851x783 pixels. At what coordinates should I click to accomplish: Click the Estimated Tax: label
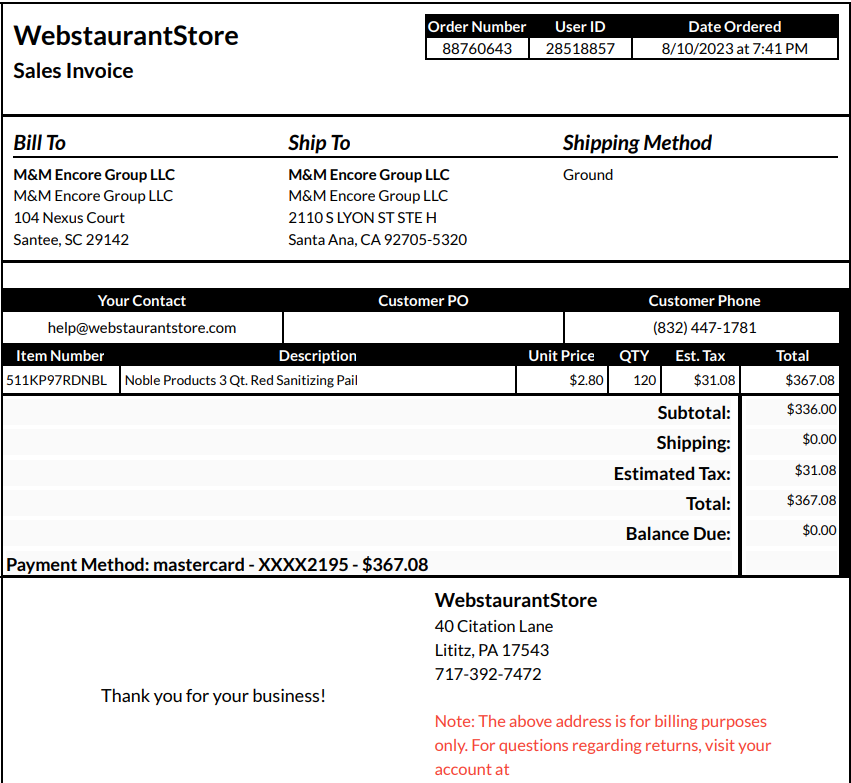pyautogui.click(x=672, y=474)
